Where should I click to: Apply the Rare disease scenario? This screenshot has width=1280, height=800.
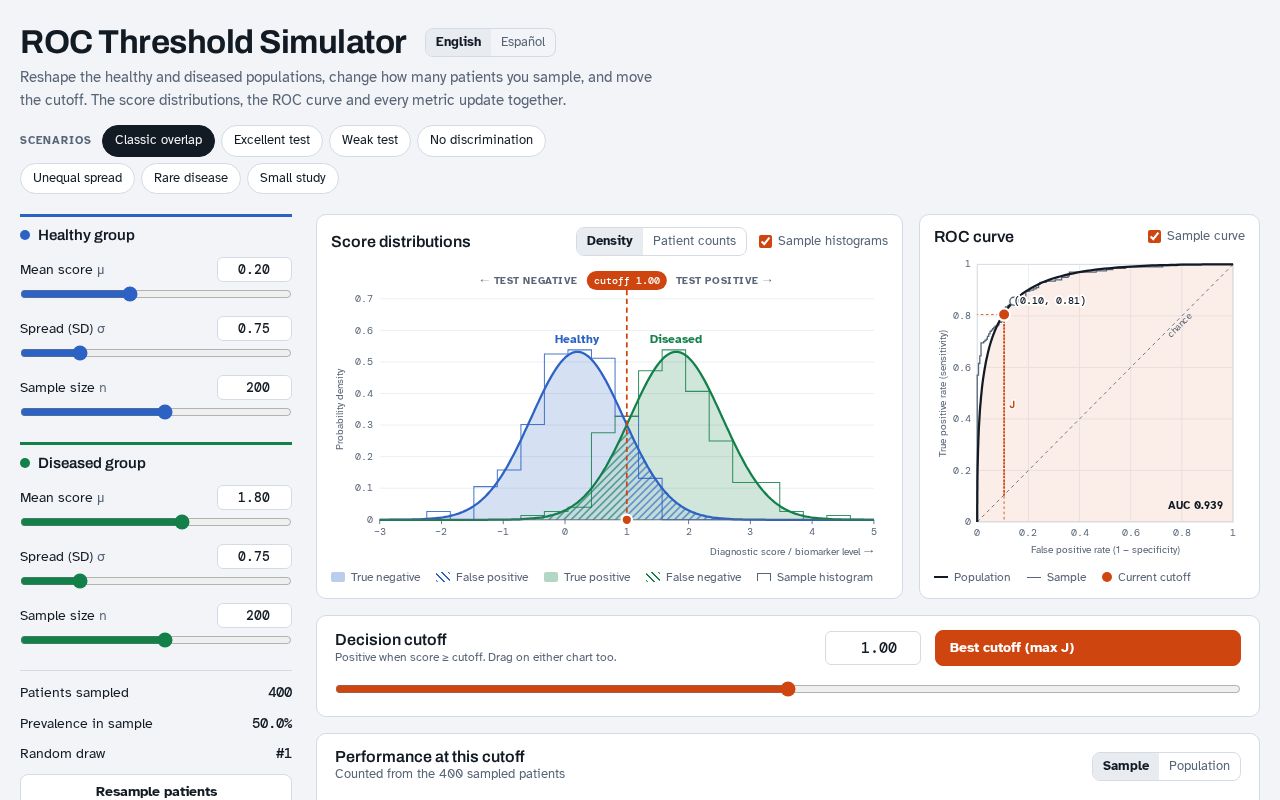pos(191,178)
